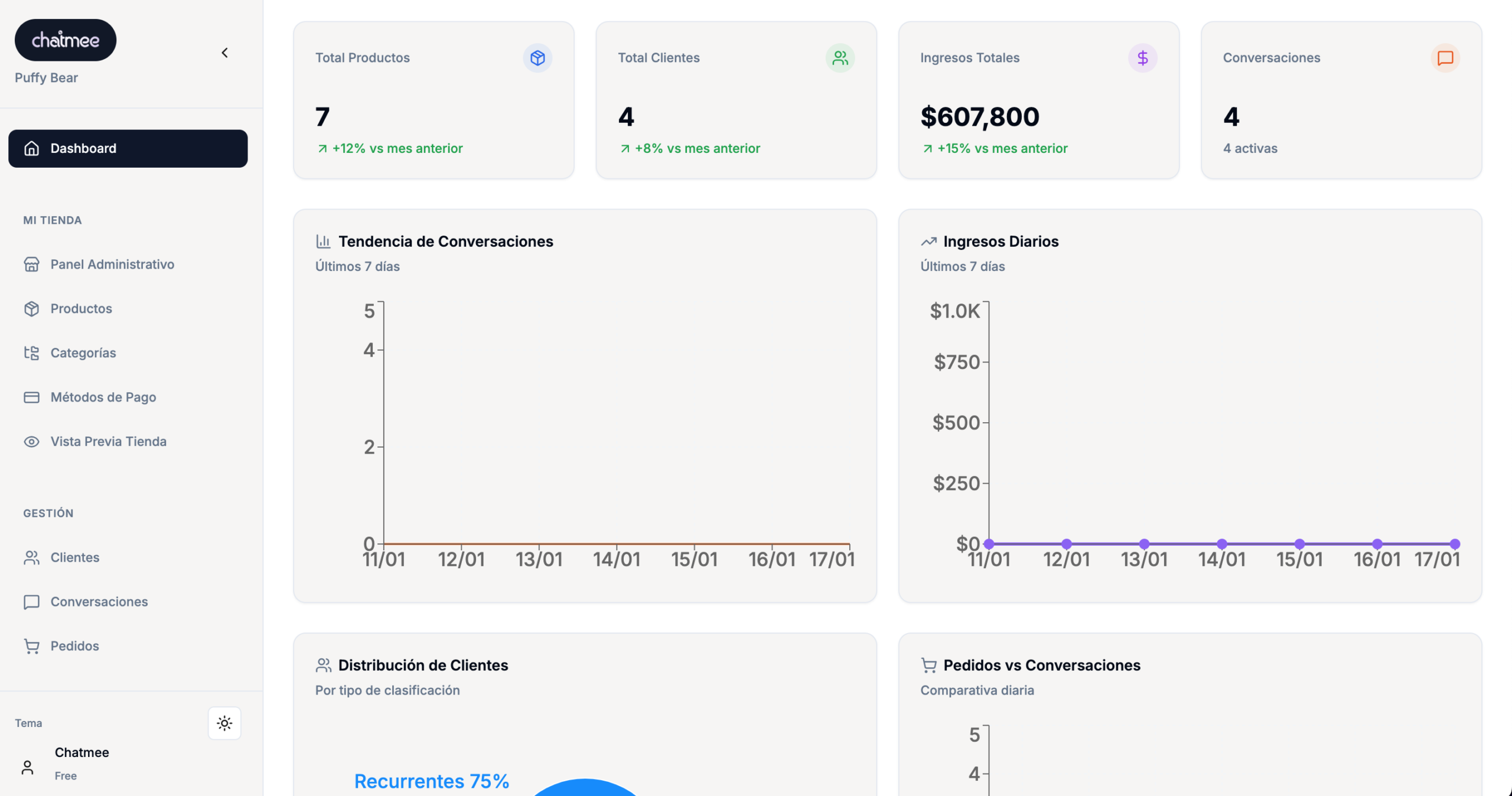
Task: Click the bar chart icon beside Tendencia de Conversaciones
Action: coord(323,242)
